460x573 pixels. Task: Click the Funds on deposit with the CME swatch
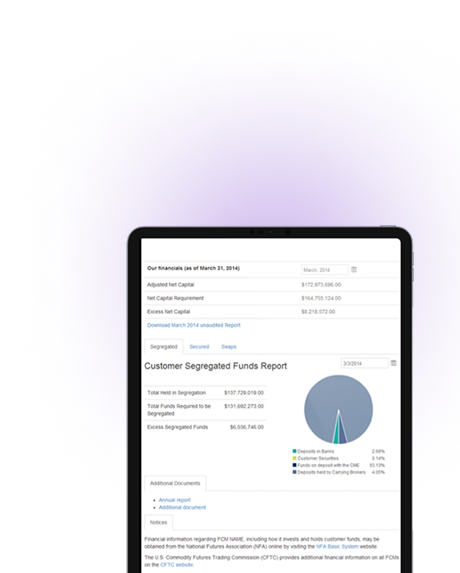coord(294,465)
